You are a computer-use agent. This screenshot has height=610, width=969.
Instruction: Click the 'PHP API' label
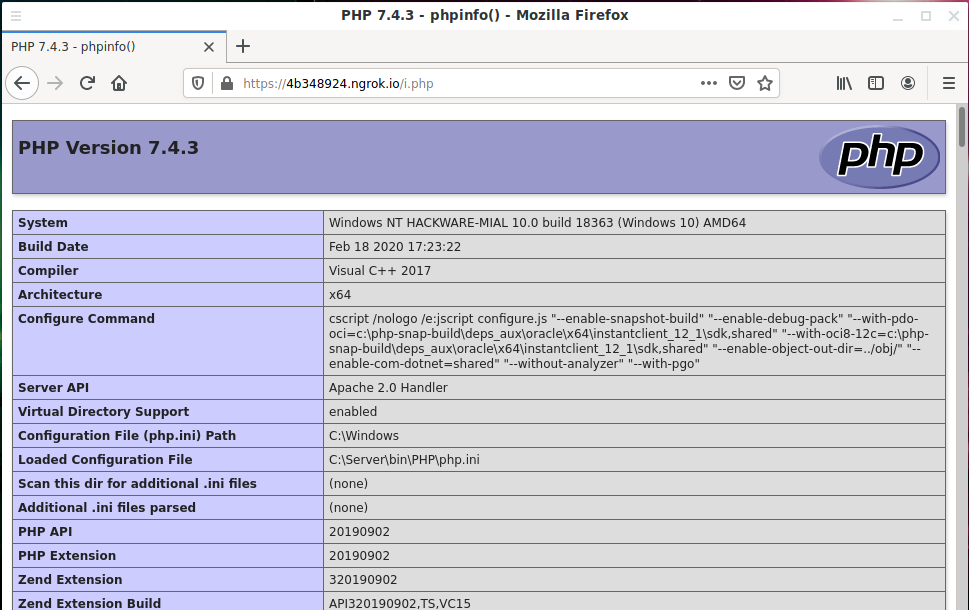(45, 532)
